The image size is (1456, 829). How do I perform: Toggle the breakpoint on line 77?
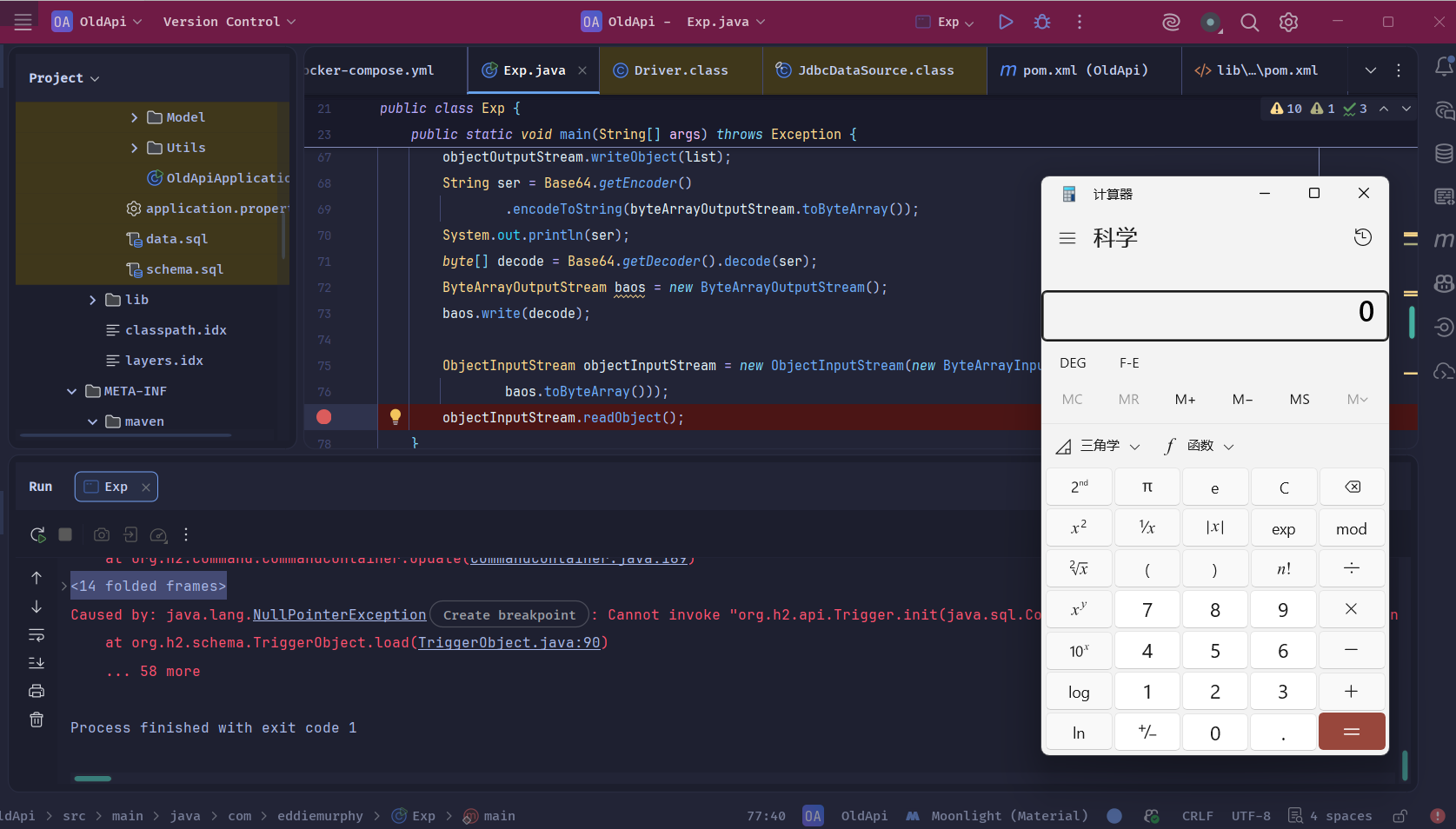[324, 417]
